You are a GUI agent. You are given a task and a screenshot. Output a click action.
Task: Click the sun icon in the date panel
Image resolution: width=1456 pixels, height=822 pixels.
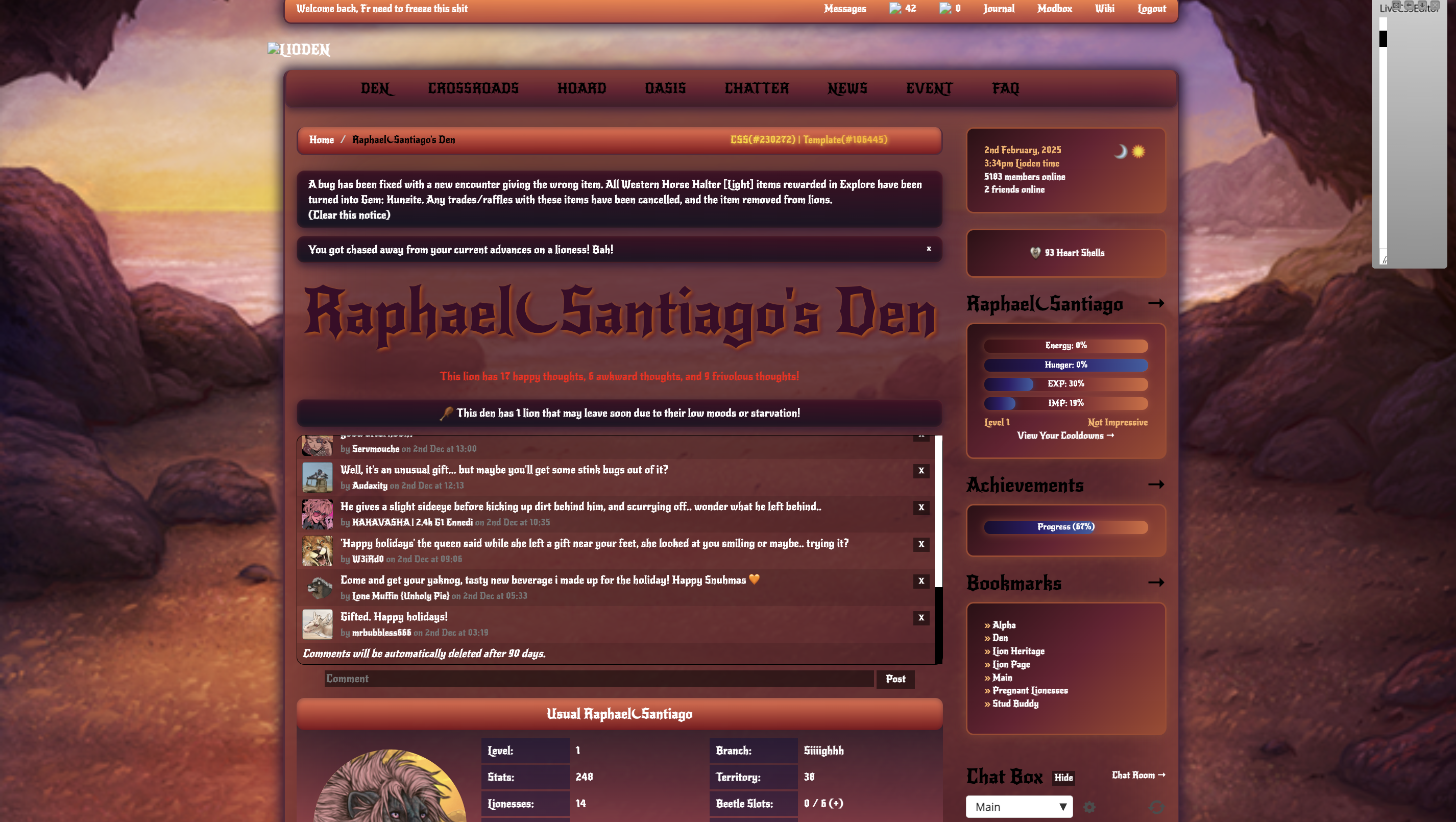point(1138,152)
